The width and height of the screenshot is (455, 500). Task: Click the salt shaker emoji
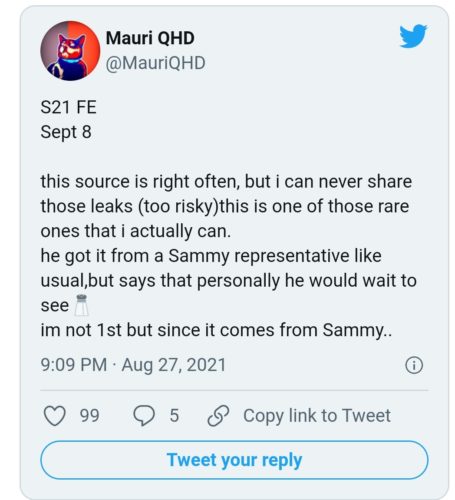click(81, 305)
